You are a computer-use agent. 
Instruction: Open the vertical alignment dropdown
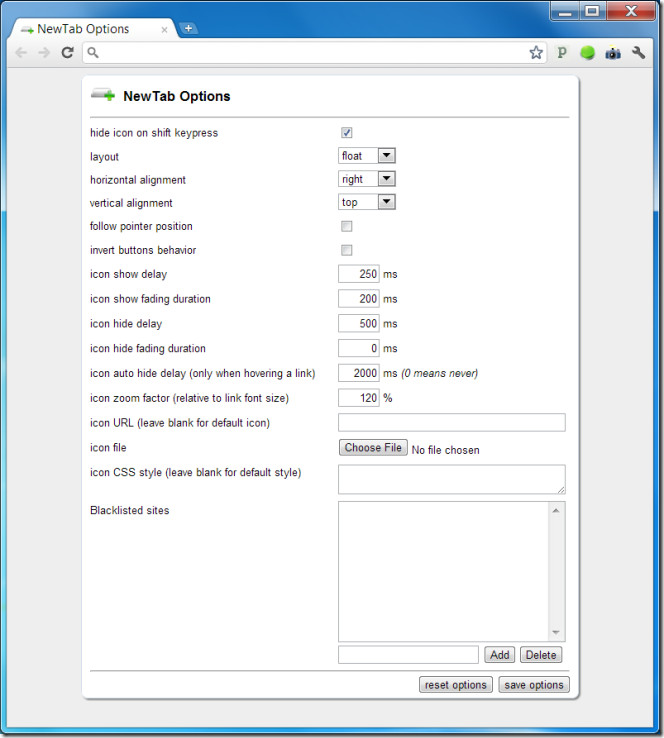coord(367,202)
